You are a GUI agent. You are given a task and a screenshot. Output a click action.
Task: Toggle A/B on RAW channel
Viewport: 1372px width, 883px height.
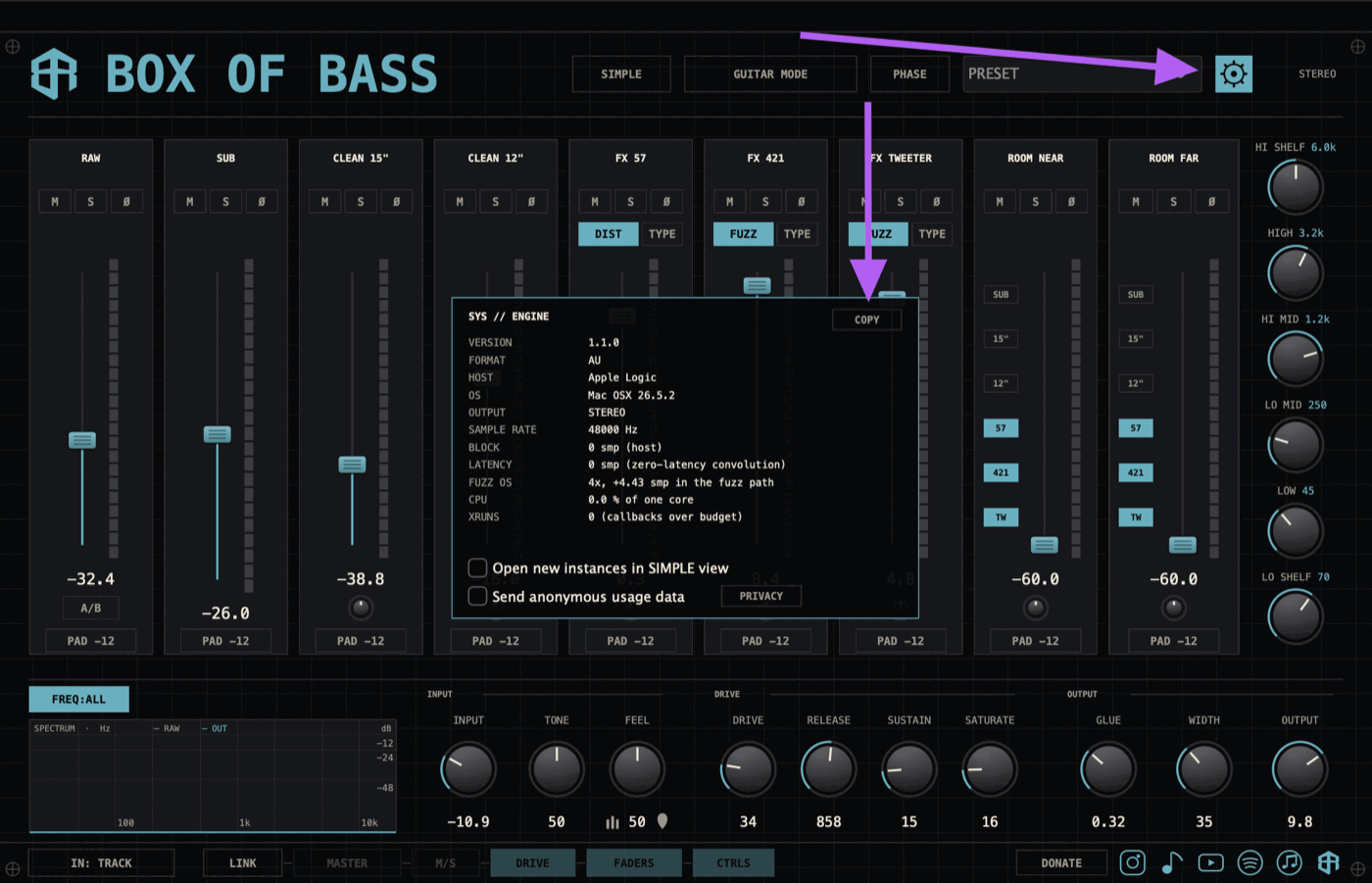[91, 609]
